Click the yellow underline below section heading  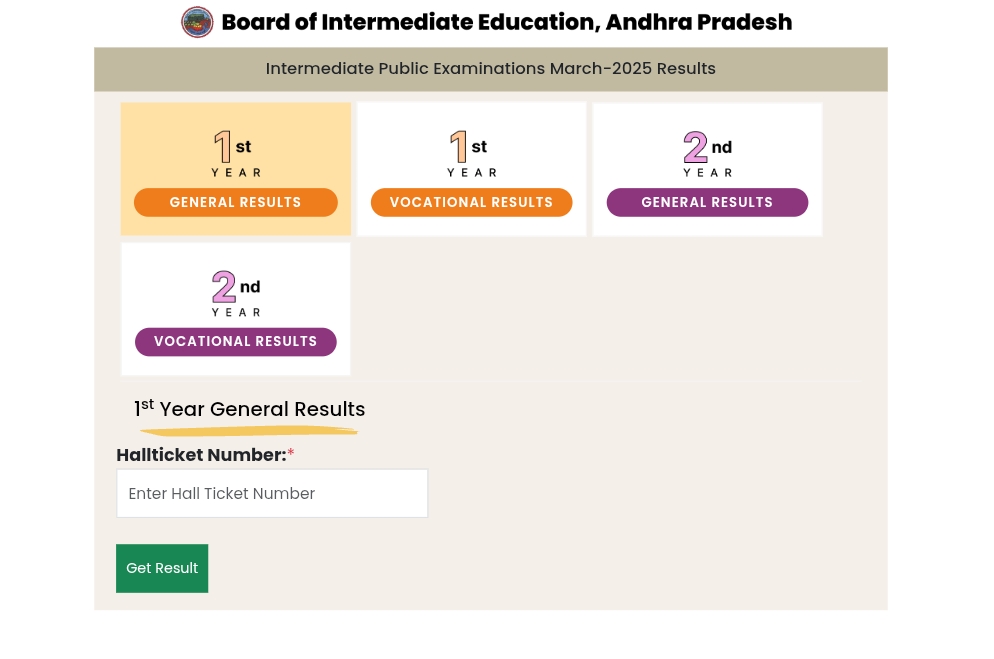click(248, 432)
